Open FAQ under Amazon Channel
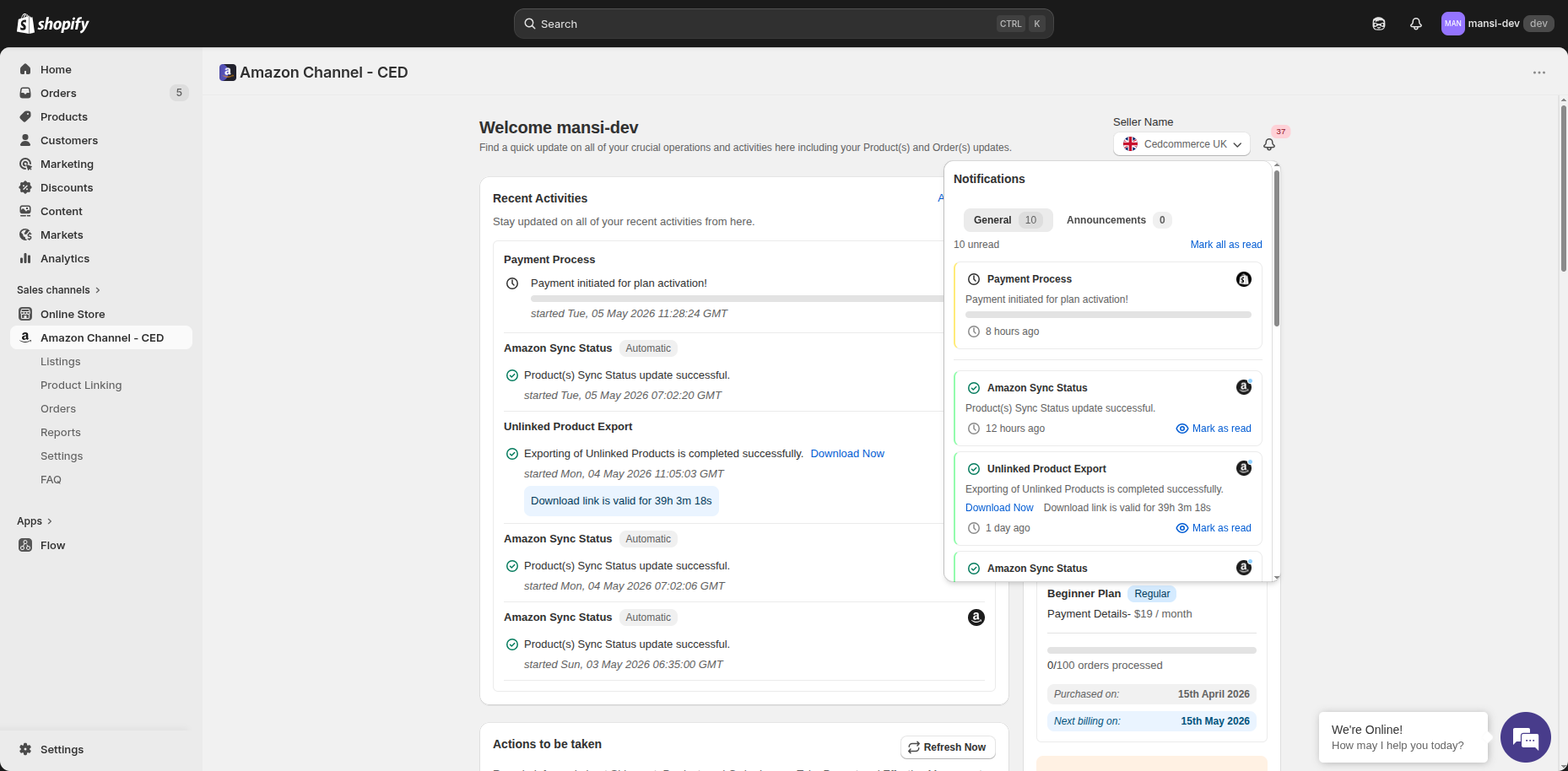The image size is (1568, 771). point(51,479)
